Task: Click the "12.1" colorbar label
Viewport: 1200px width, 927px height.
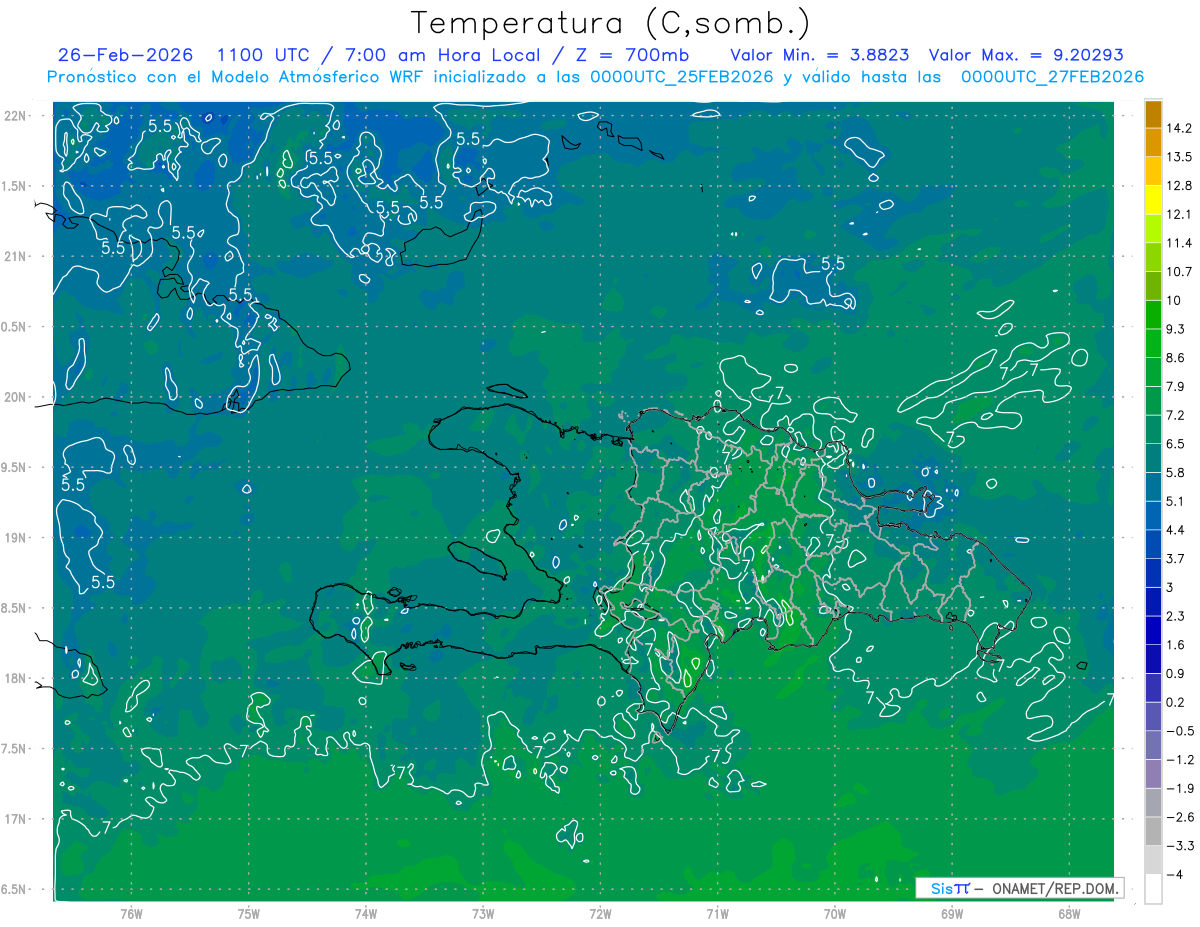Action: pos(1179,214)
